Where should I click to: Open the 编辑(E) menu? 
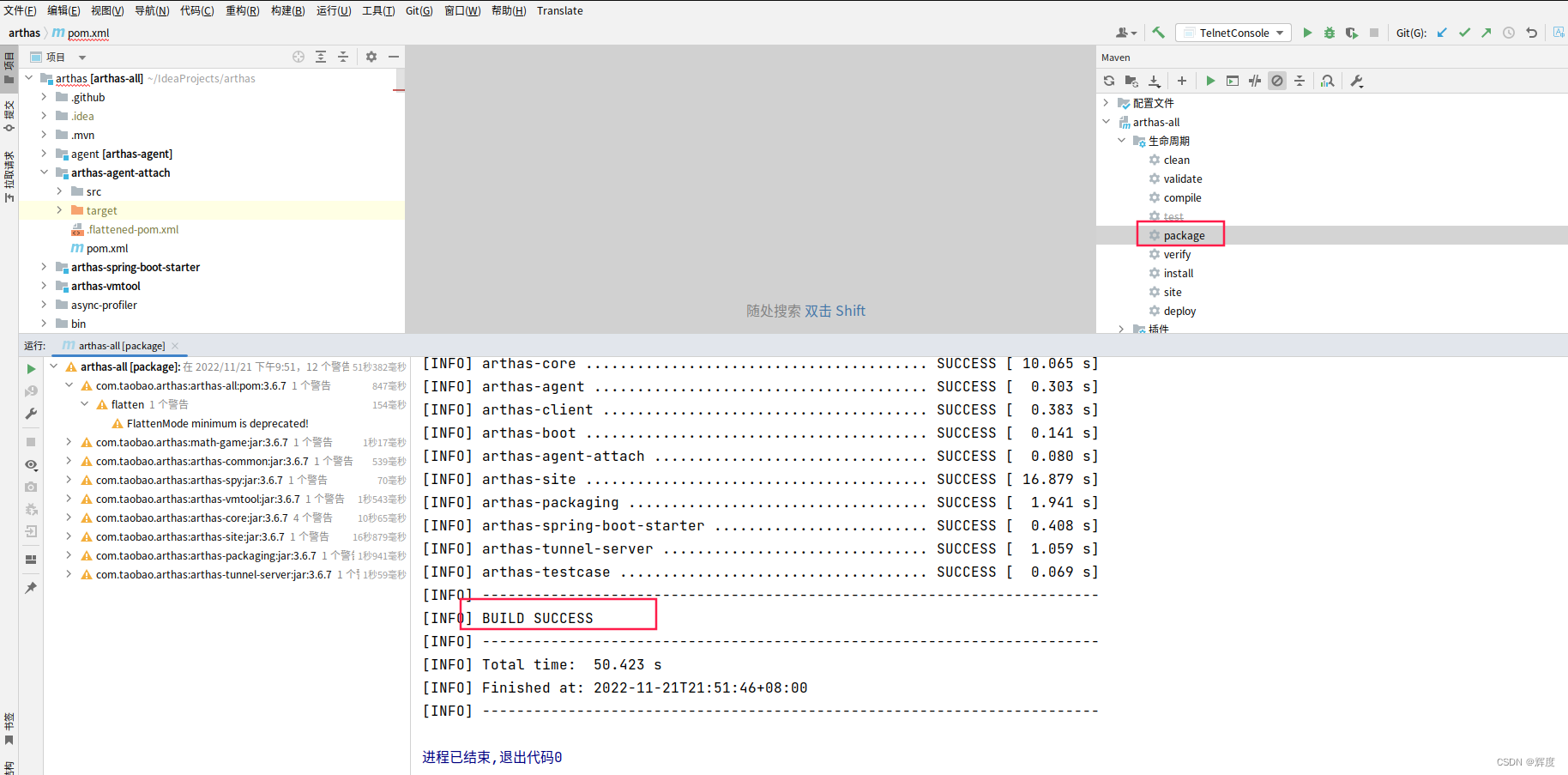pos(63,10)
